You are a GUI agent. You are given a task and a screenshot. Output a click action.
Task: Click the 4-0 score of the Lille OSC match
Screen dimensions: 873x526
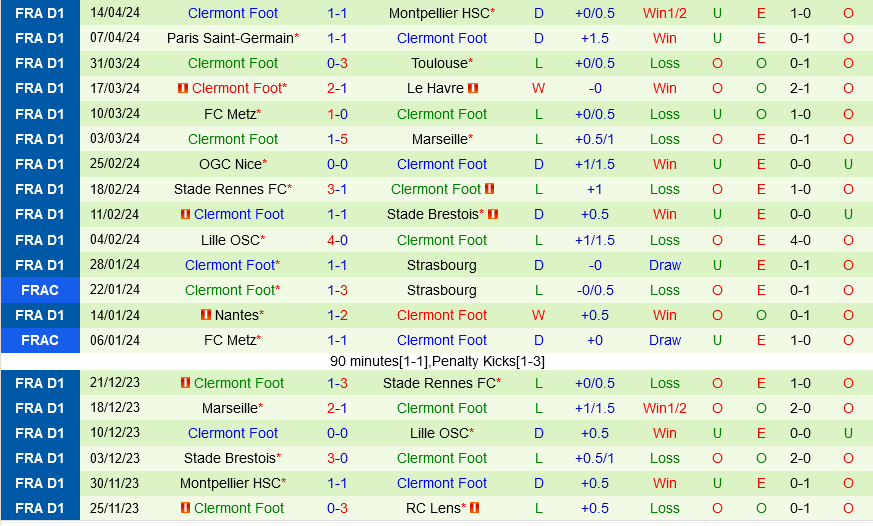(x=337, y=240)
